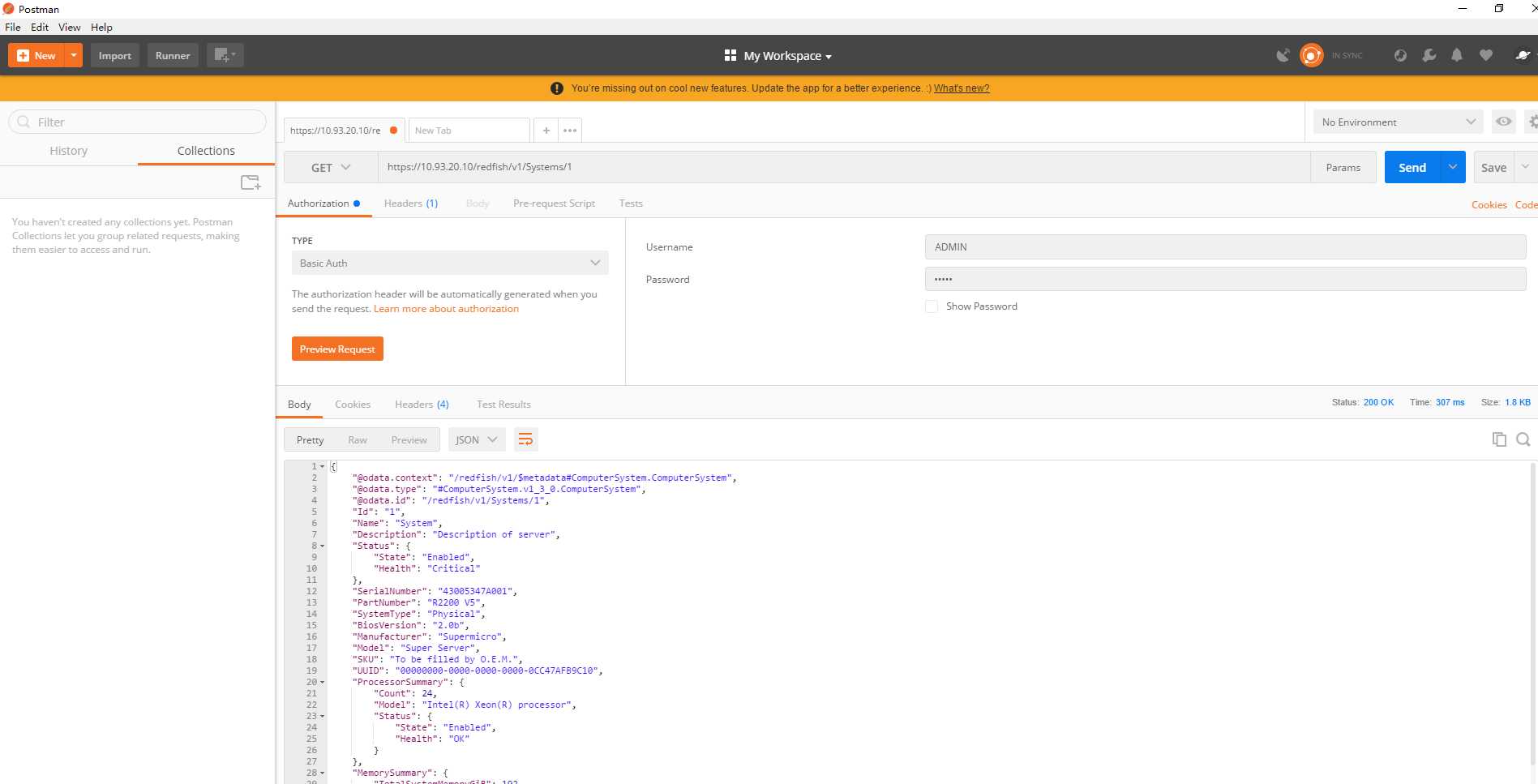Switch to the Collections tab
The height and width of the screenshot is (784, 1538).
pos(206,151)
